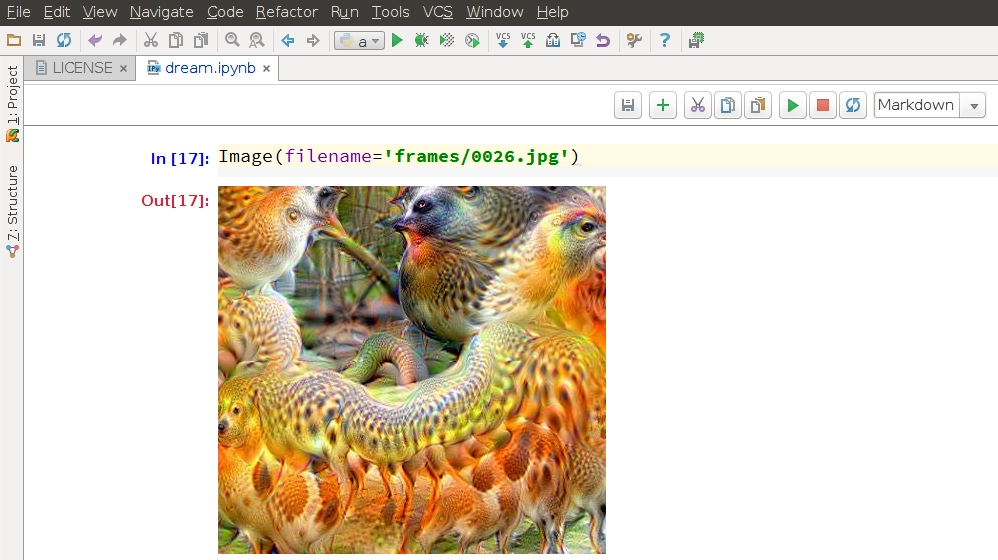Click the Debug bug icon

[x=421, y=41]
